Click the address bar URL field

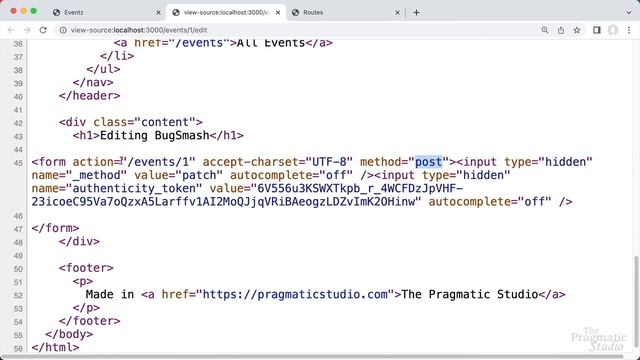point(302,30)
